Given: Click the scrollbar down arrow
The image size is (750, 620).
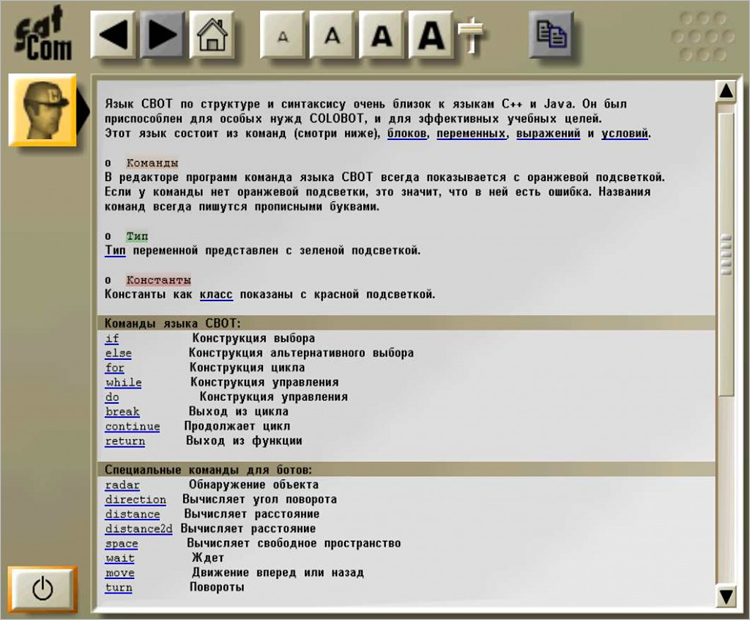Looking at the screenshot, I should pyautogui.click(x=726, y=596).
